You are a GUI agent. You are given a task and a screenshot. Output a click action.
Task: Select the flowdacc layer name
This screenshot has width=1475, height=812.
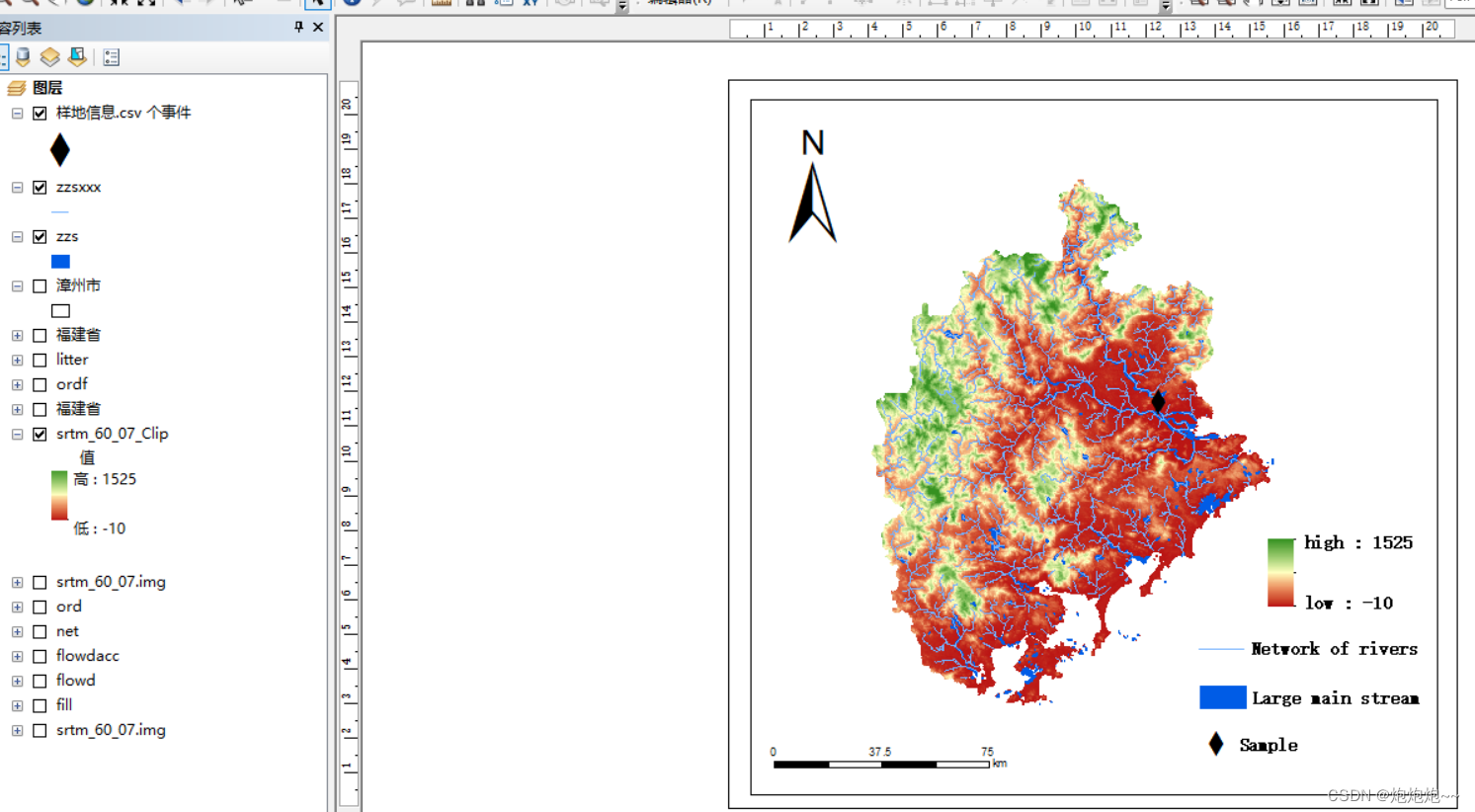pos(87,656)
